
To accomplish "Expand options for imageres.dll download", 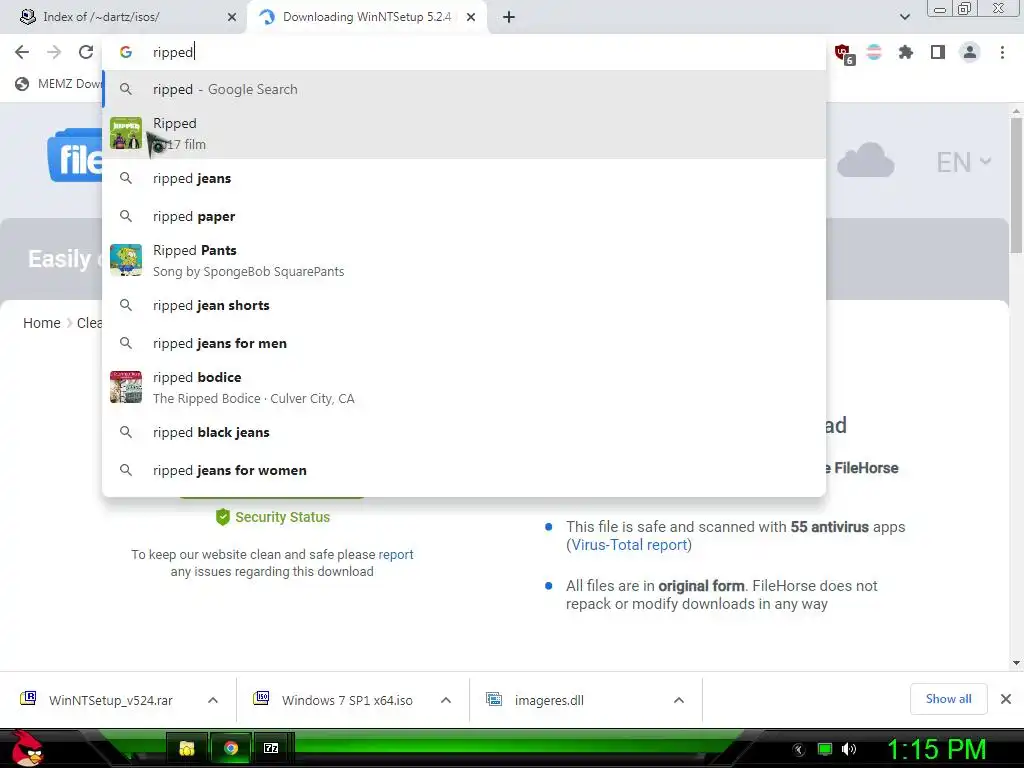I will [x=679, y=700].
